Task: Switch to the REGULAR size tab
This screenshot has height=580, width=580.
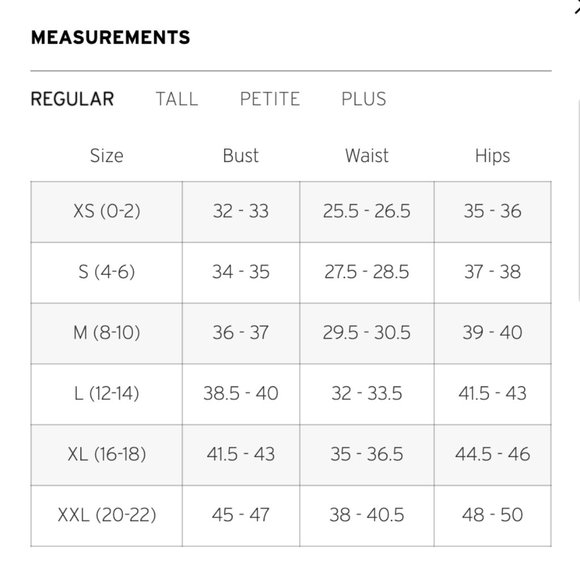Action: pos(72,99)
